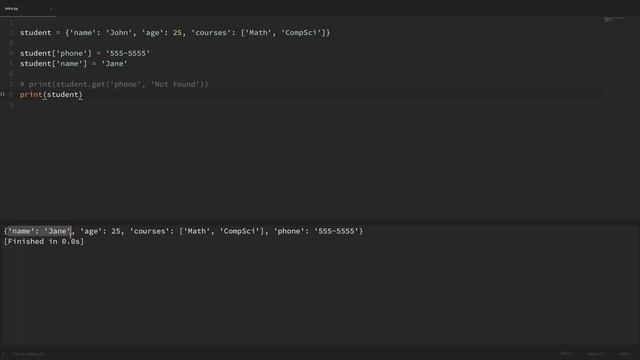Close the intro.py tab
Screen dimensions: 640x360
[51, 9]
